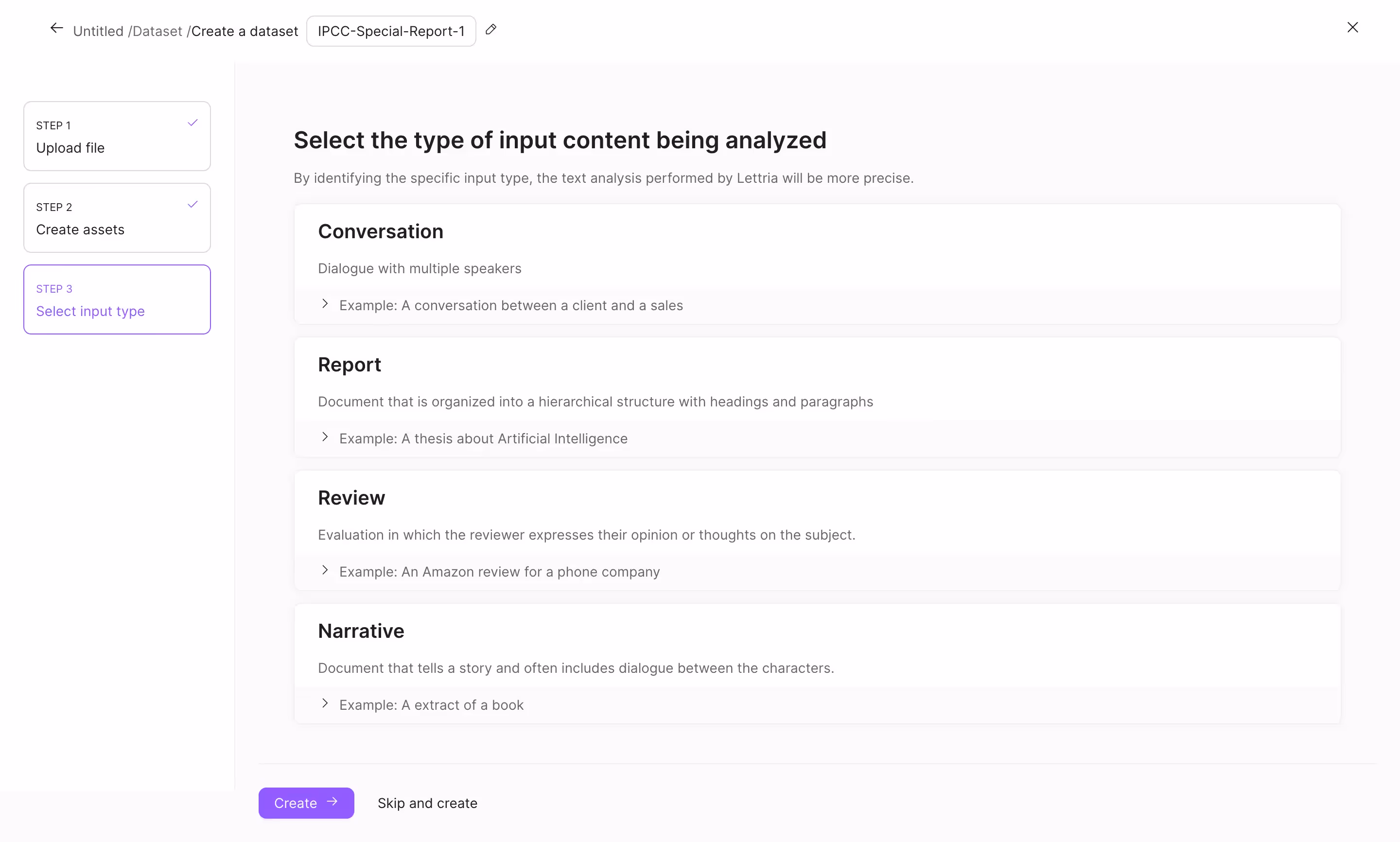
Task: Click the arrow inside the Create button
Action: (x=333, y=802)
